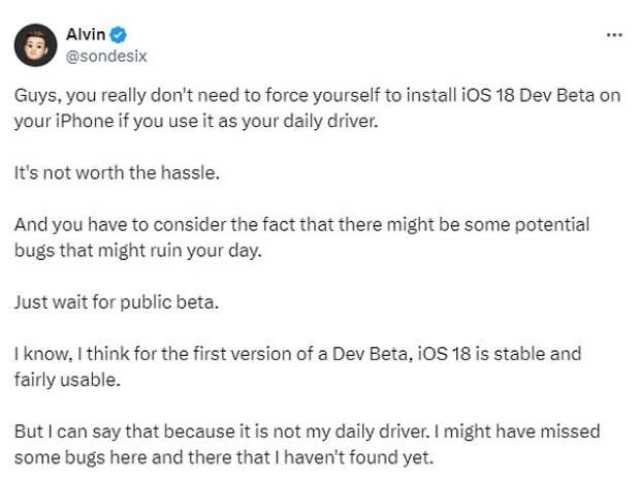Viewport: 640px width, 483px height.
Task: Select the phrase 'public beta' in the tweet
Action: tap(168, 303)
